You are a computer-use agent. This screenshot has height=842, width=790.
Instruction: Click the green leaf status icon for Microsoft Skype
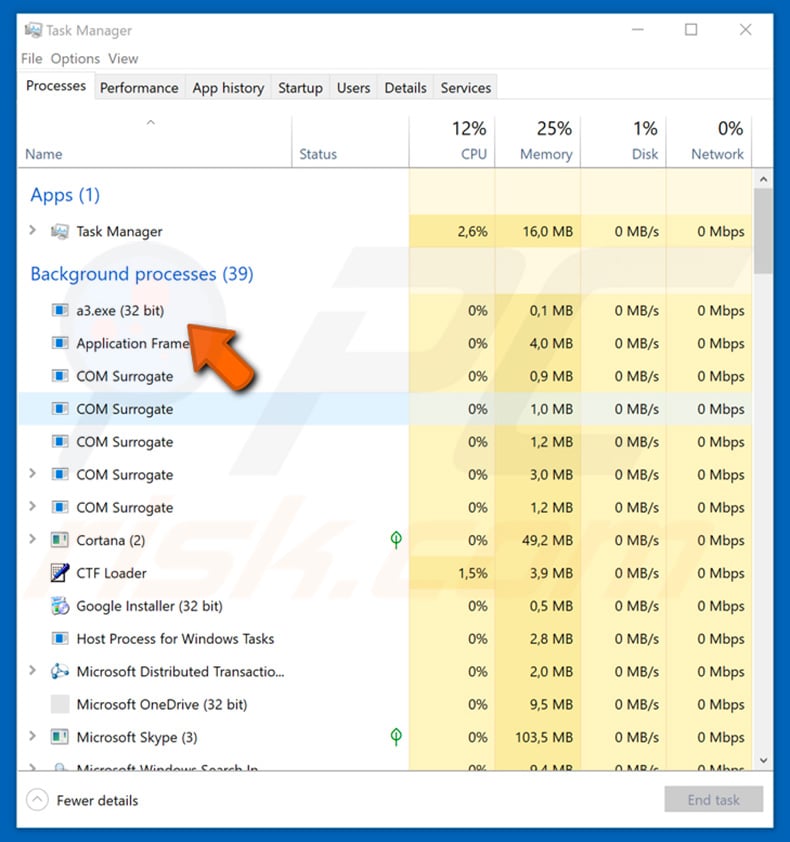point(396,736)
